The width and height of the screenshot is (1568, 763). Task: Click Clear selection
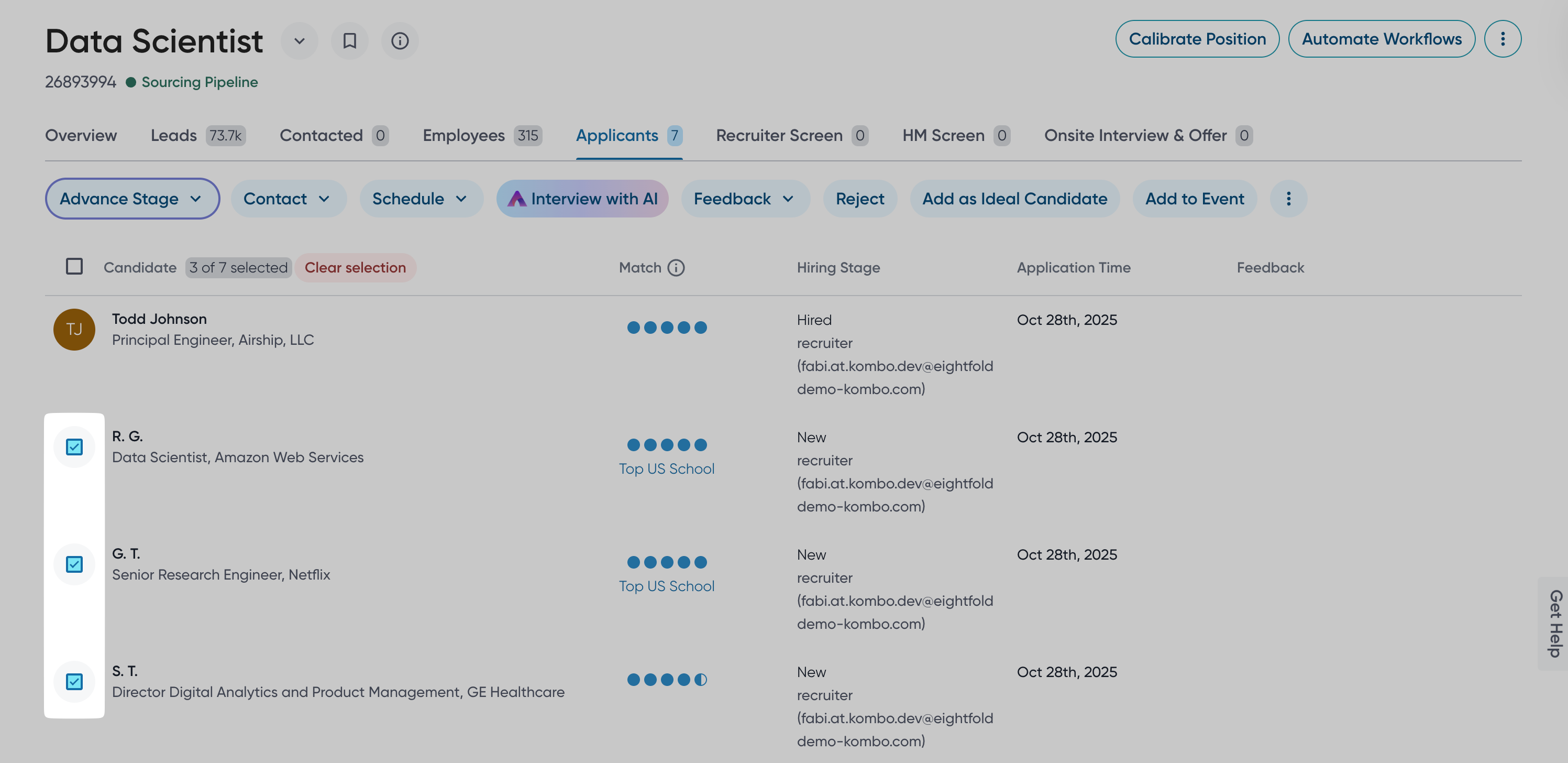coord(355,267)
